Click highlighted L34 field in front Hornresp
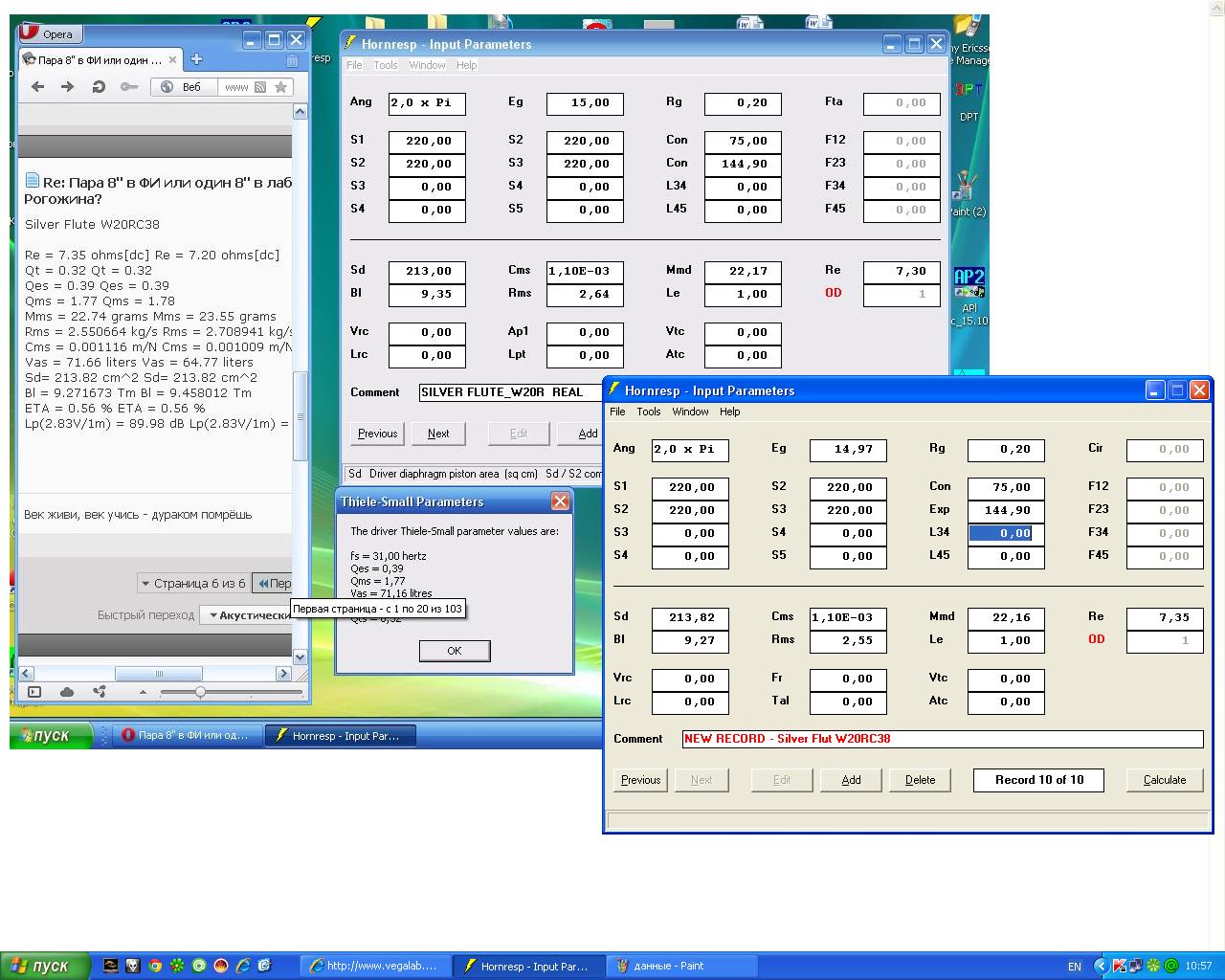 click(1006, 534)
